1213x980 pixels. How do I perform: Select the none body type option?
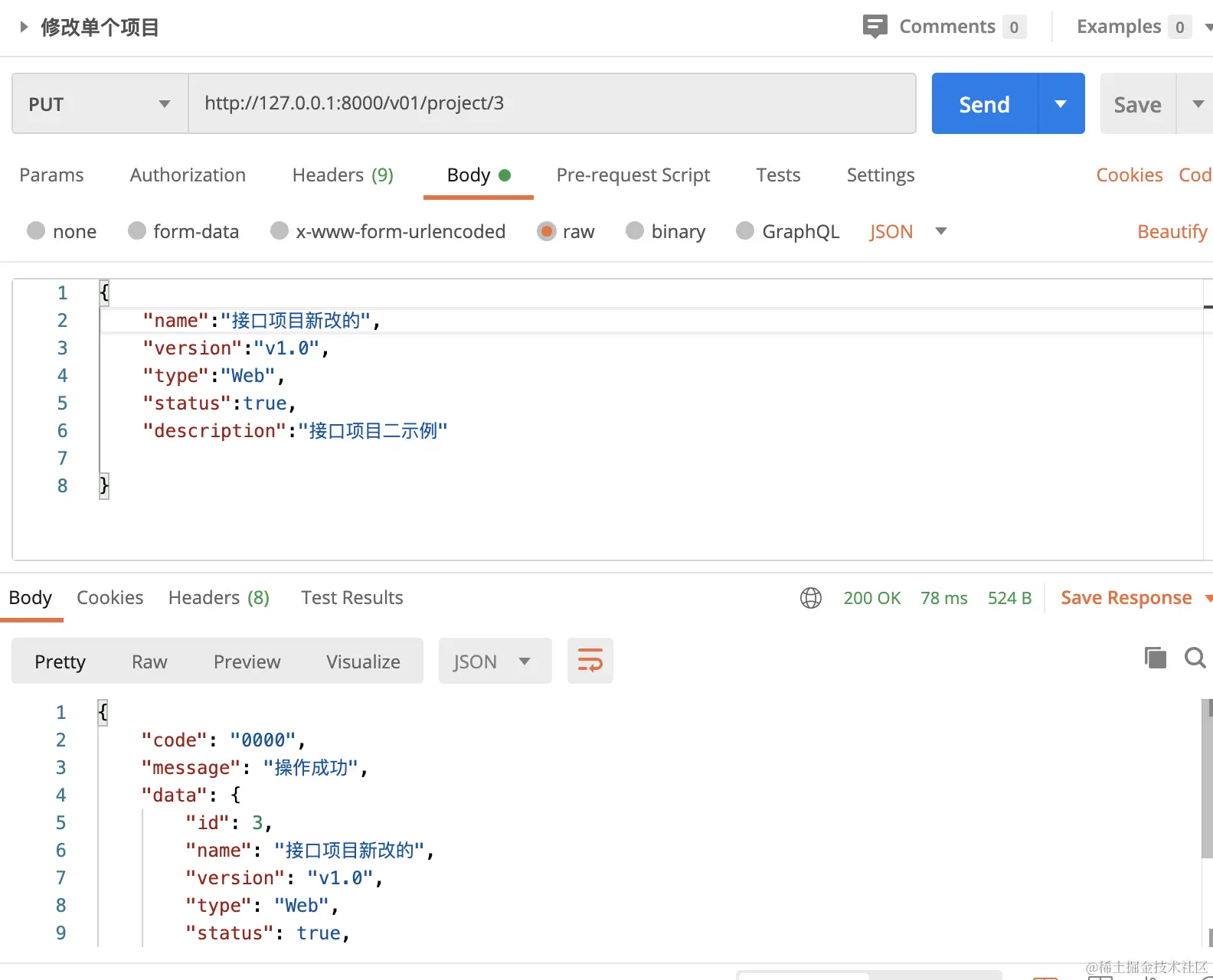click(x=36, y=231)
